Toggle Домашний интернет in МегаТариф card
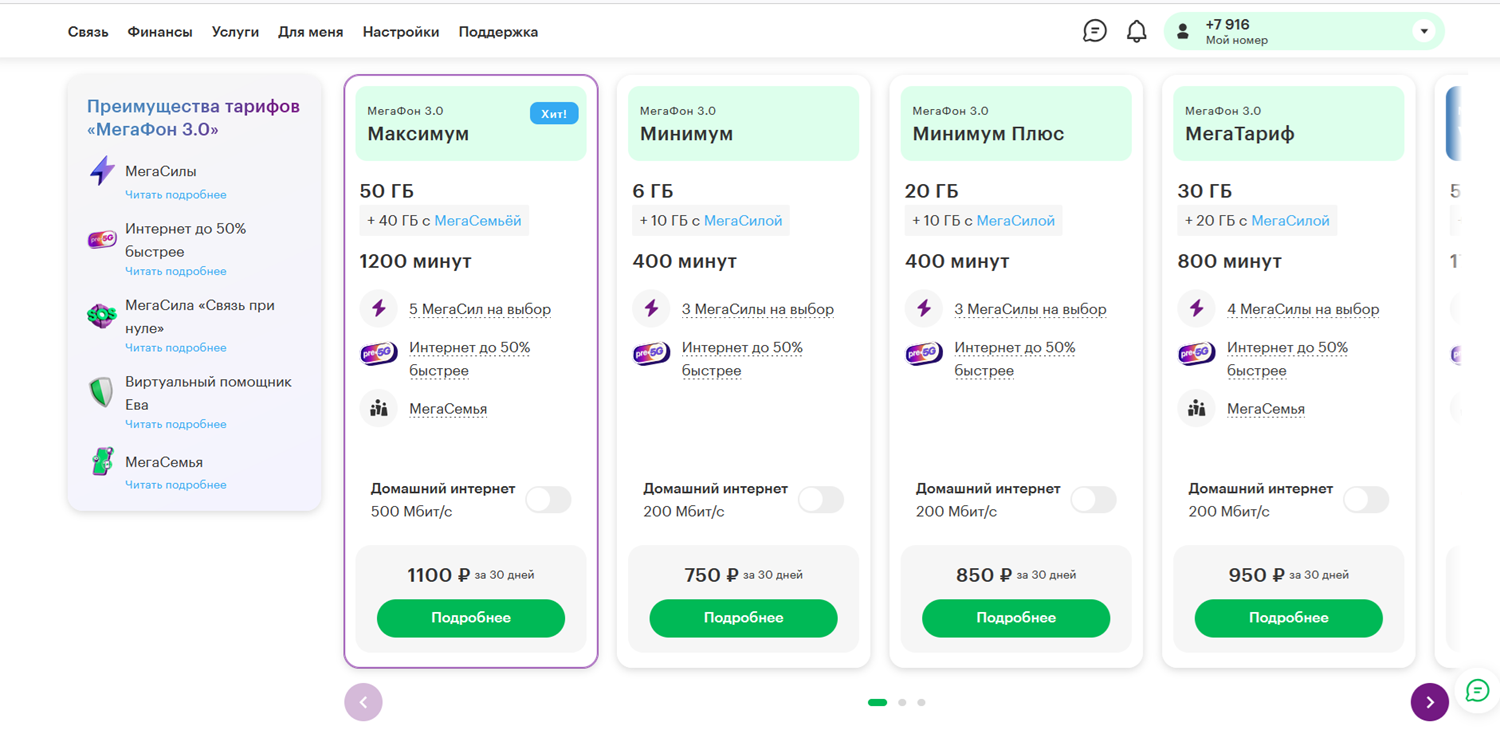Image resolution: width=1500 pixels, height=730 pixels. coord(1367,500)
